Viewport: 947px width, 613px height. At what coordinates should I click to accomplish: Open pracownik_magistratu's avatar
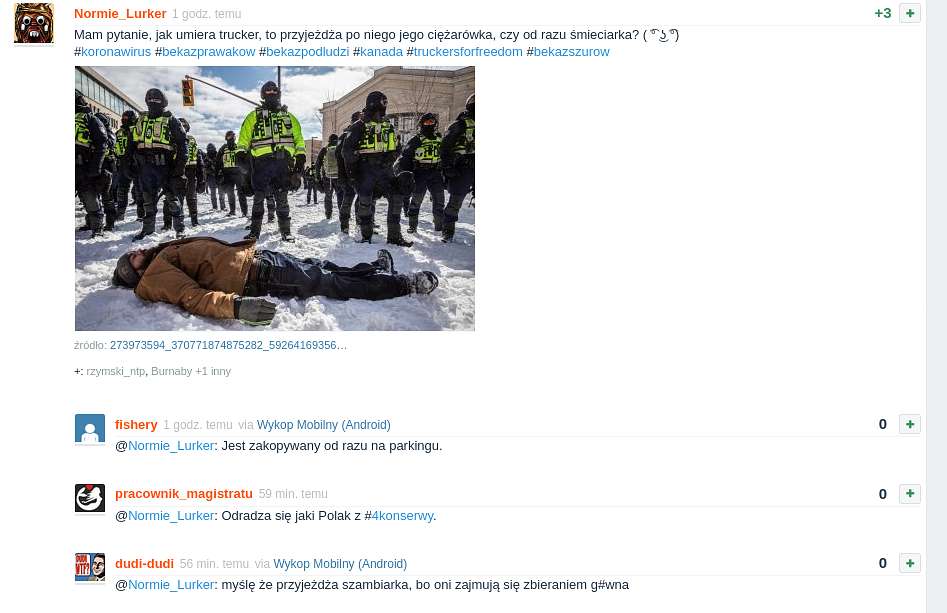(90, 498)
